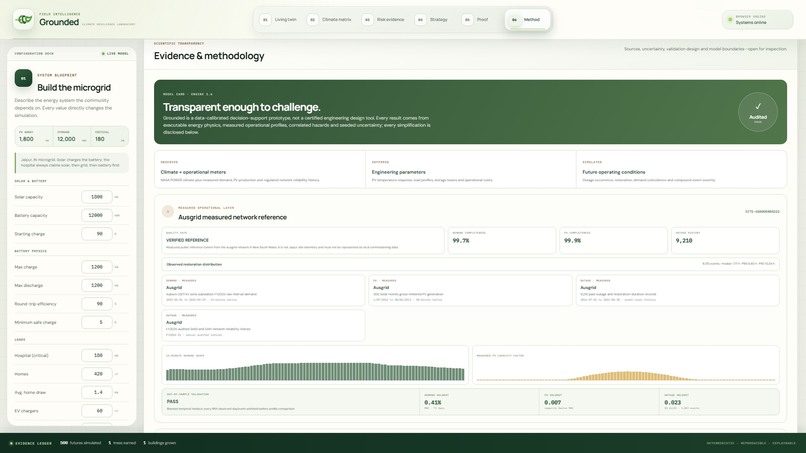The image size is (806, 453).
Task: Edit the Hospital (critical) load field
Action: pyautogui.click(x=97, y=355)
